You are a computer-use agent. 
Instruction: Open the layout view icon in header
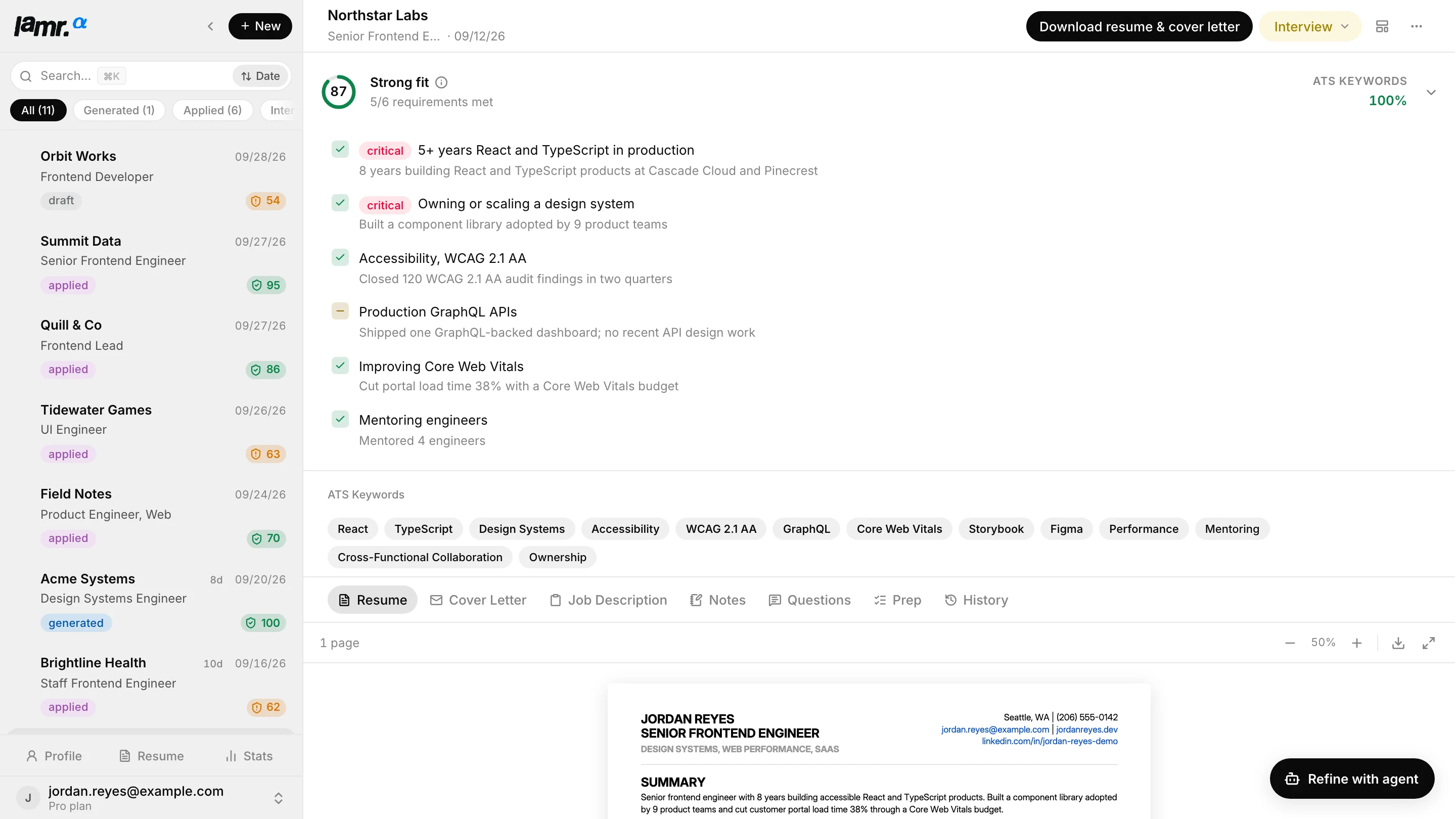(x=1382, y=26)
